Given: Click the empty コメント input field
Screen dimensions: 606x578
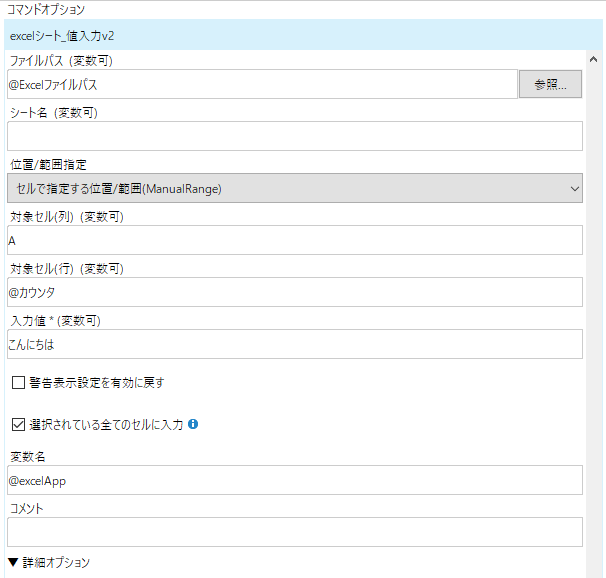Looking at the screenshot, I should pyautogui.click(x=295, y=532).
